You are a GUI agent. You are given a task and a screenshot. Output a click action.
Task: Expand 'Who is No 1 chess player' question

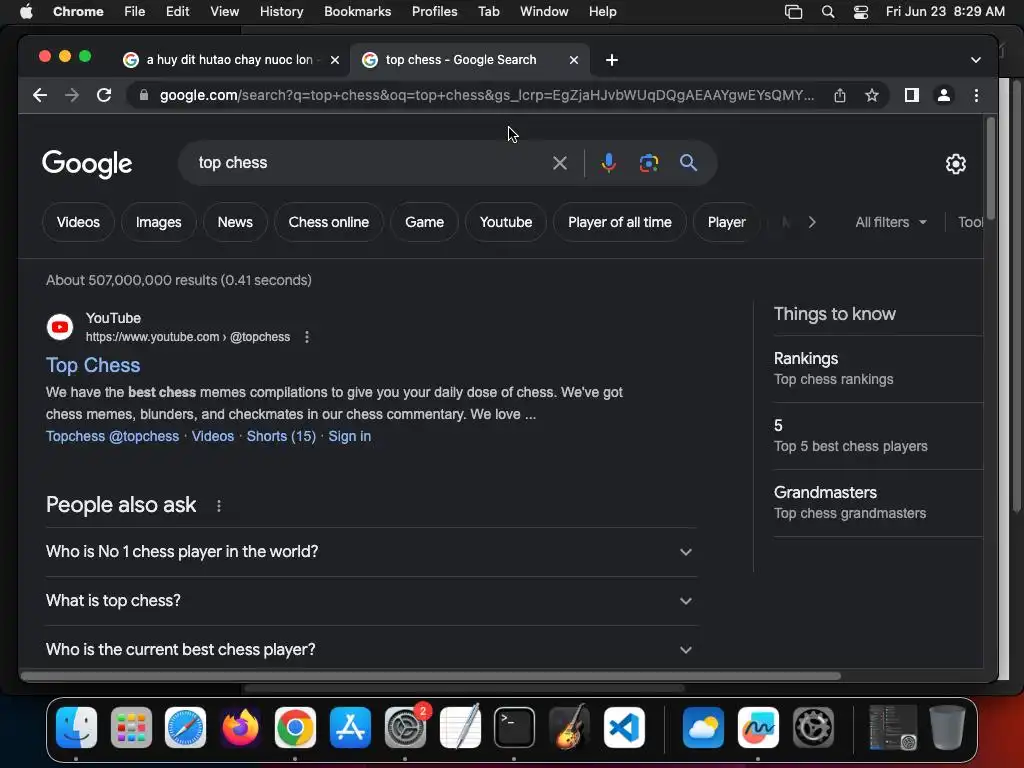371,552
